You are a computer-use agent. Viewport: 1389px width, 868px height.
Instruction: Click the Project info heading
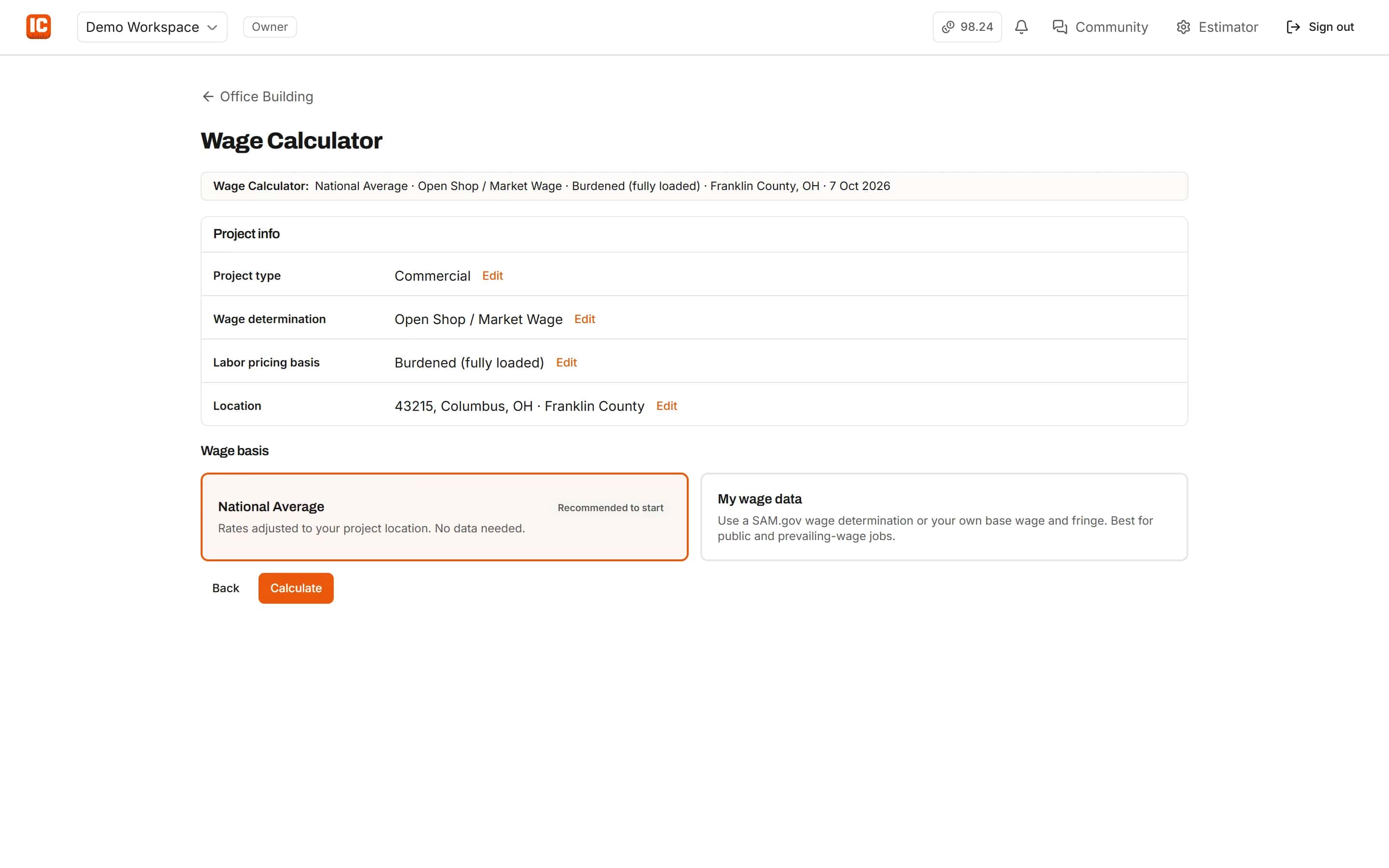click(246, 234)
